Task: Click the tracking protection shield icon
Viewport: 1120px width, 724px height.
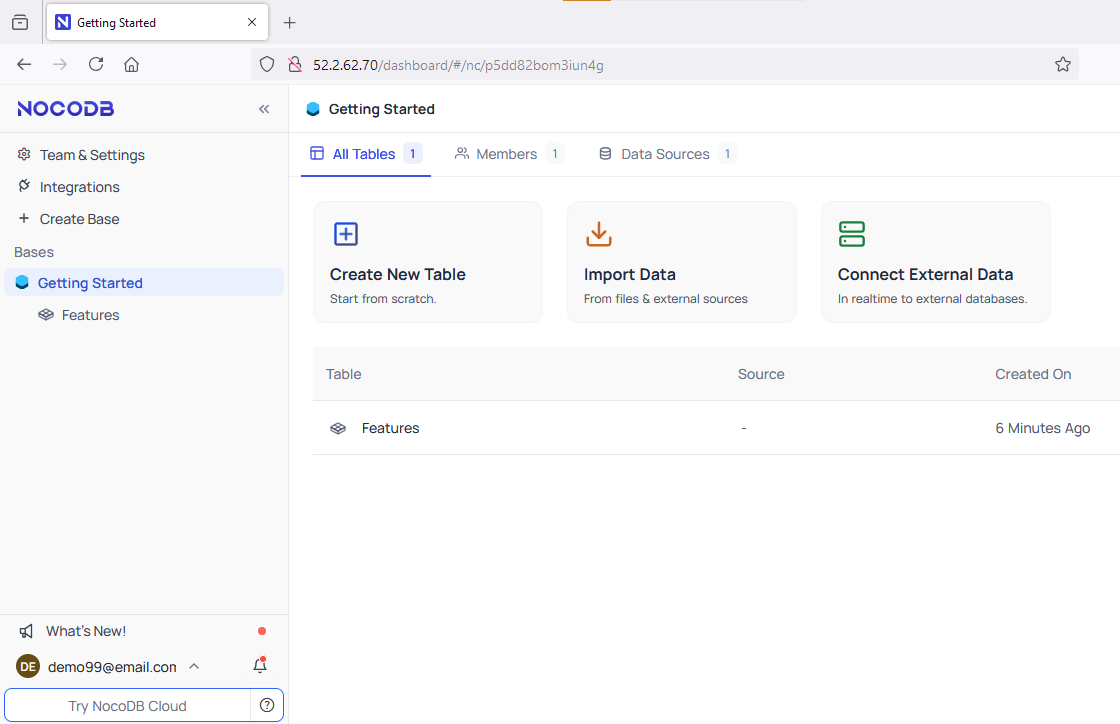Action: [266, 64]
